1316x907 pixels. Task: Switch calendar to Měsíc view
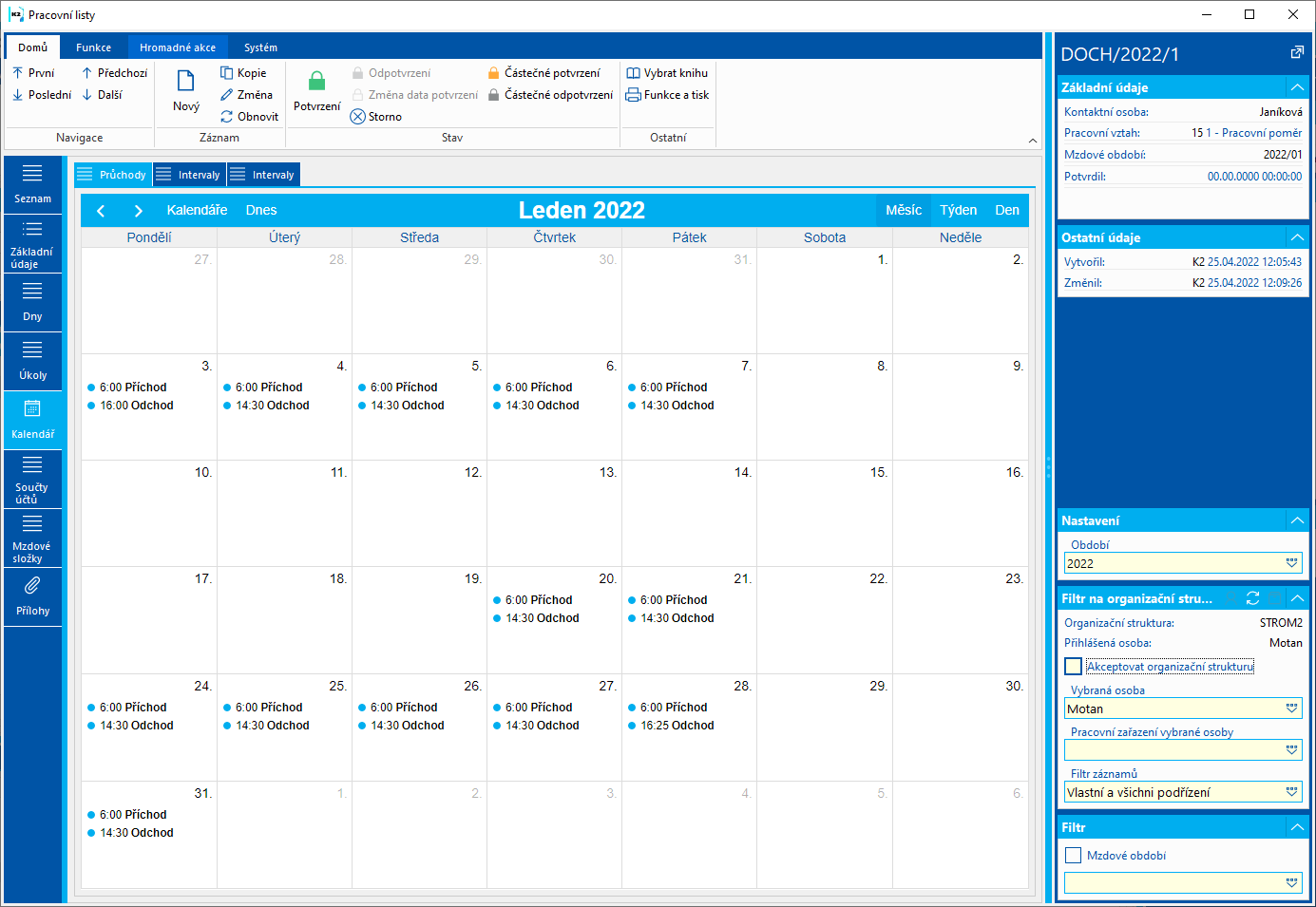(x=904, y=211)
